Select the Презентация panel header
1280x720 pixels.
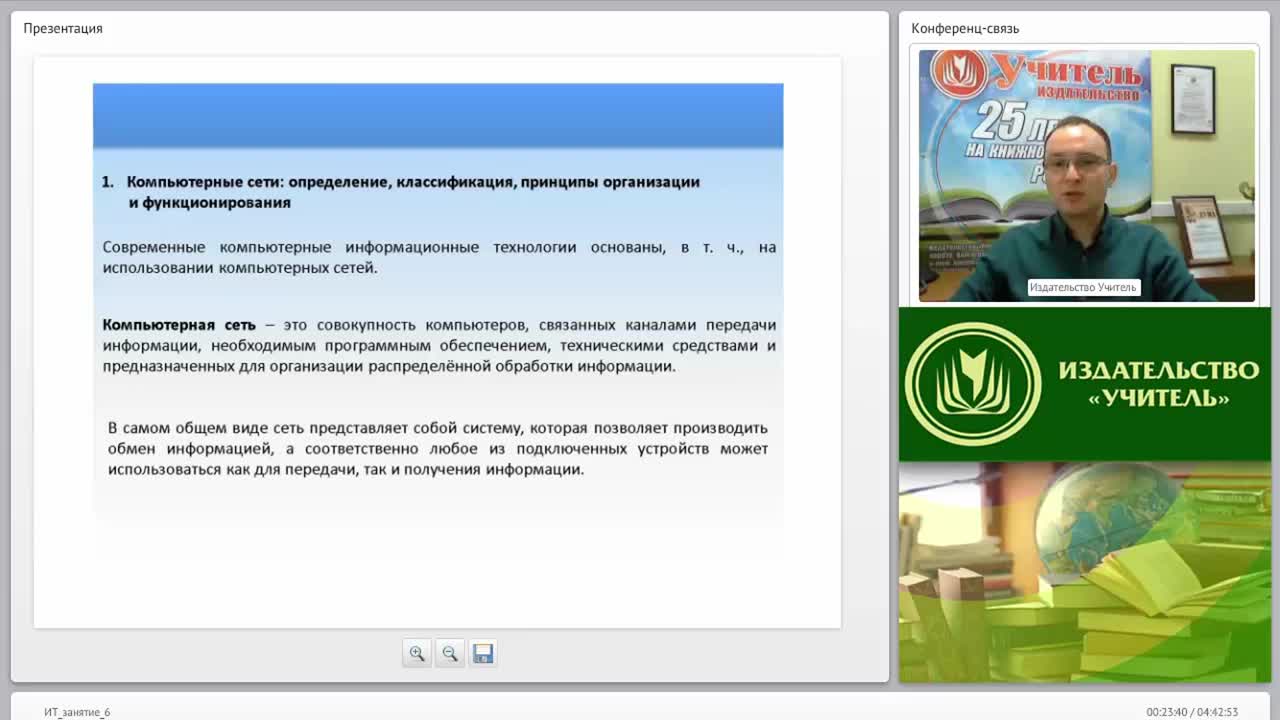pyautogui.click(x=63, y=28)
